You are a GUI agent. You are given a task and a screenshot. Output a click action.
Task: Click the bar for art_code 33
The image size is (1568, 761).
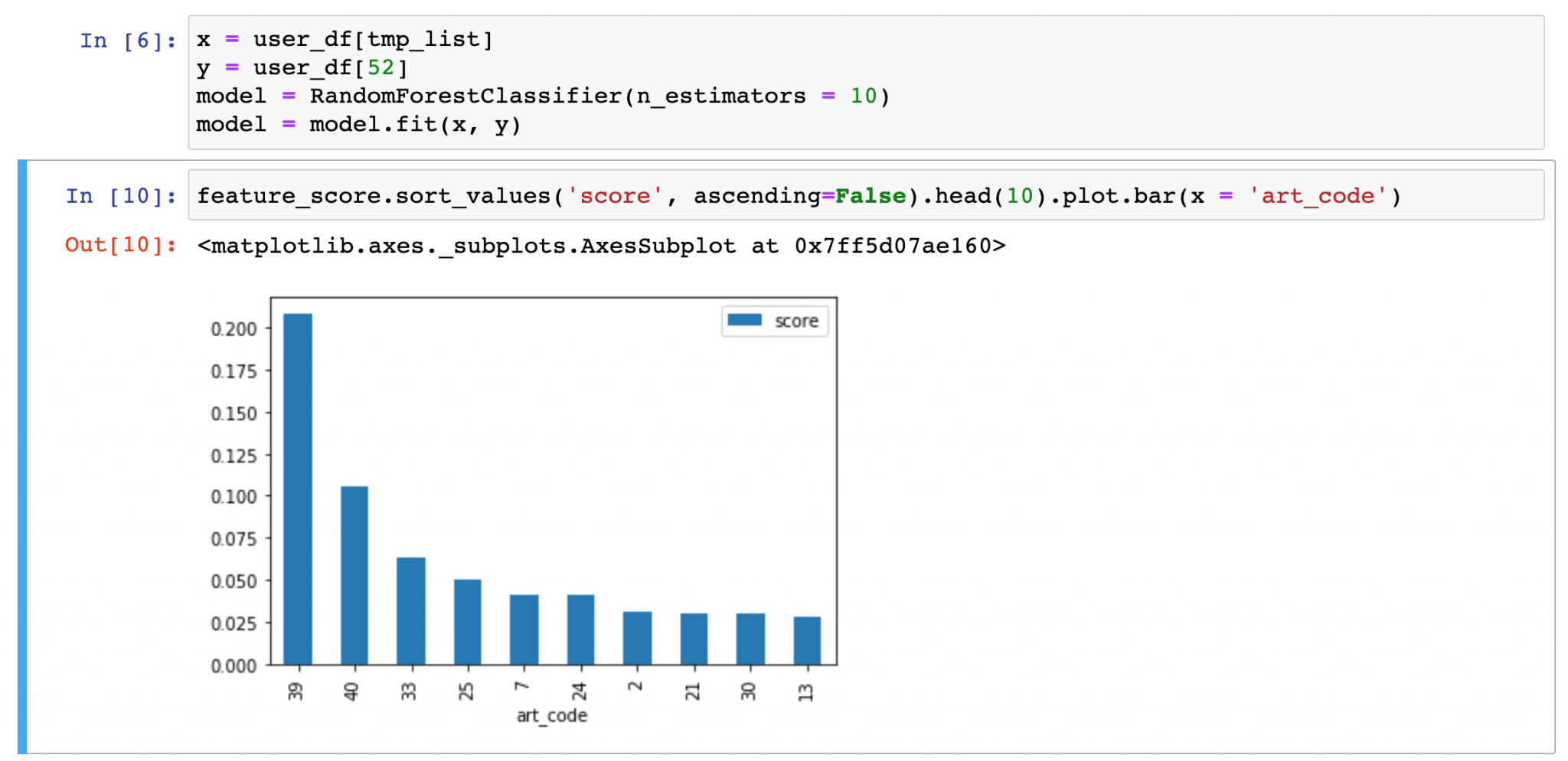point(411,611)
